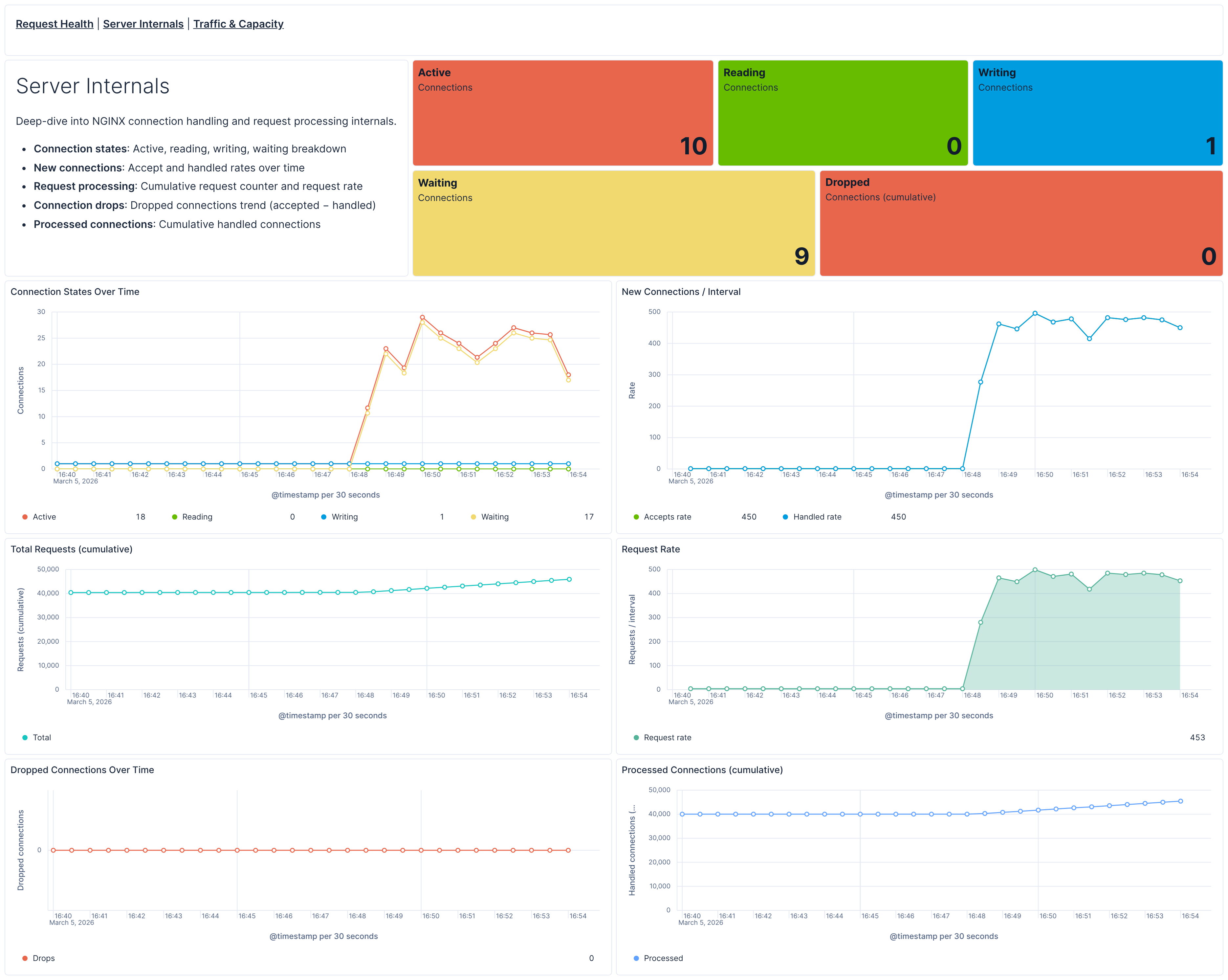Click the Connection States Over Time title
Screen dimensions: 1228x980
pos(75,292)
